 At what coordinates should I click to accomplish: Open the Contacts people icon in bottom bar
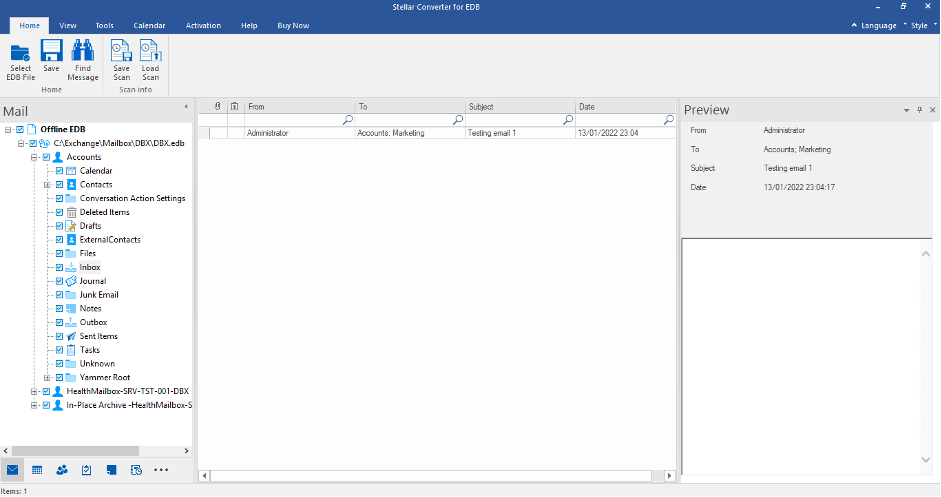pos(62,470)
